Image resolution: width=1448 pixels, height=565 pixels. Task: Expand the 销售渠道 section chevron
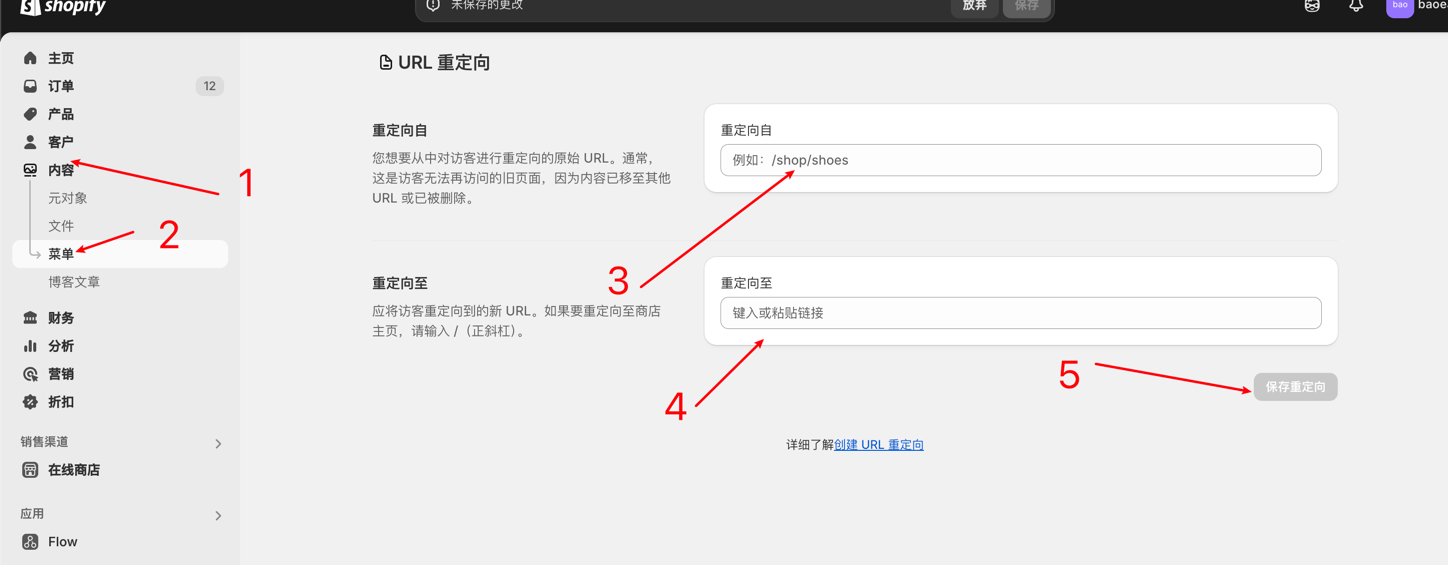(x=218, y=444)
